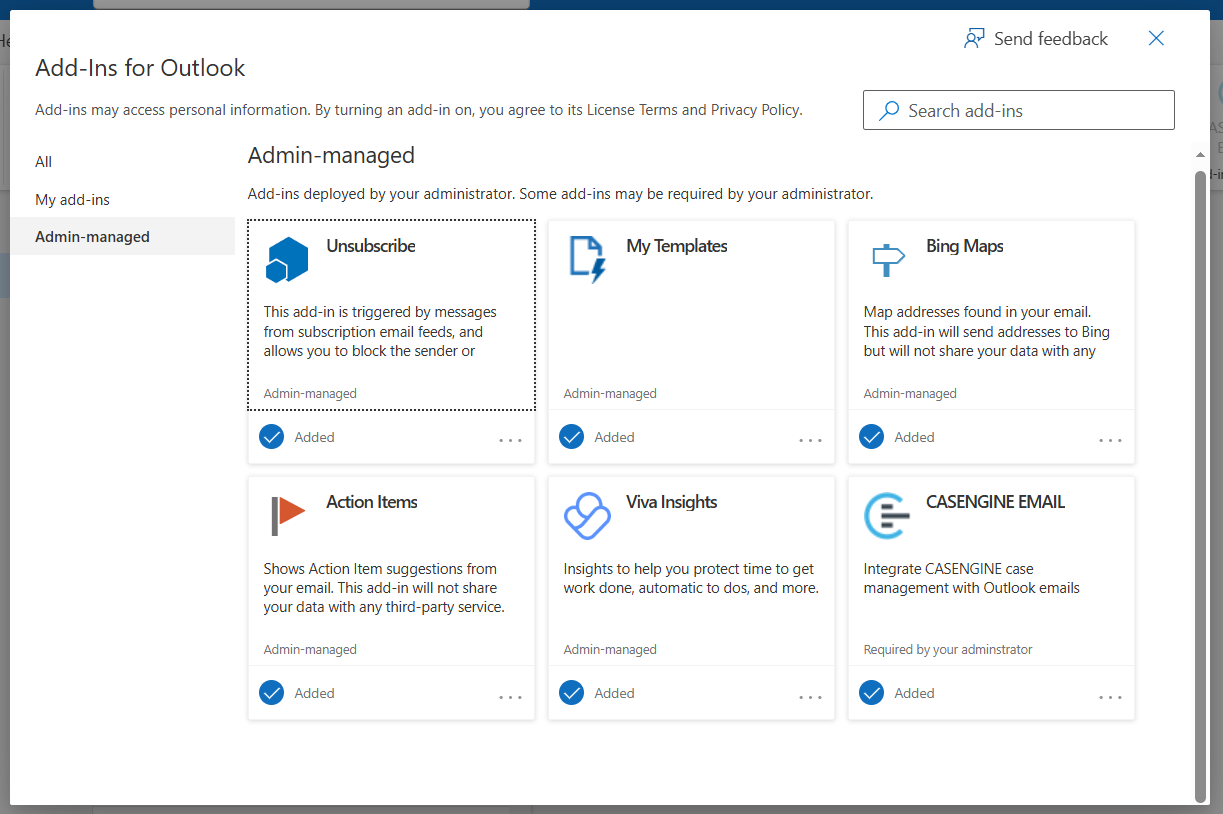Click the dialog vertical scrollbar
1223x814 pixels.
pos(1201,485)
